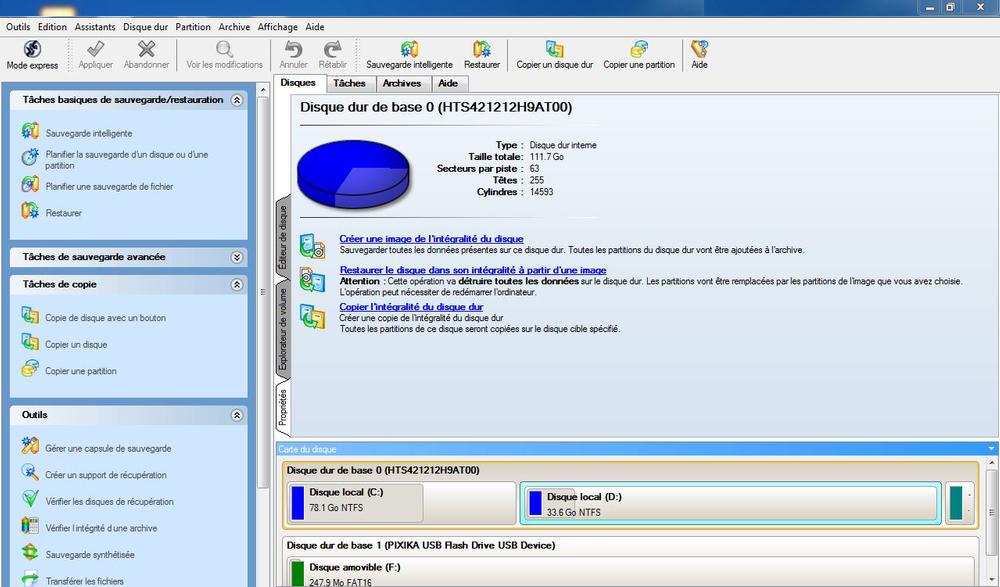Select the small teal partition block
Screen dimensions: 1000x587
959,503
